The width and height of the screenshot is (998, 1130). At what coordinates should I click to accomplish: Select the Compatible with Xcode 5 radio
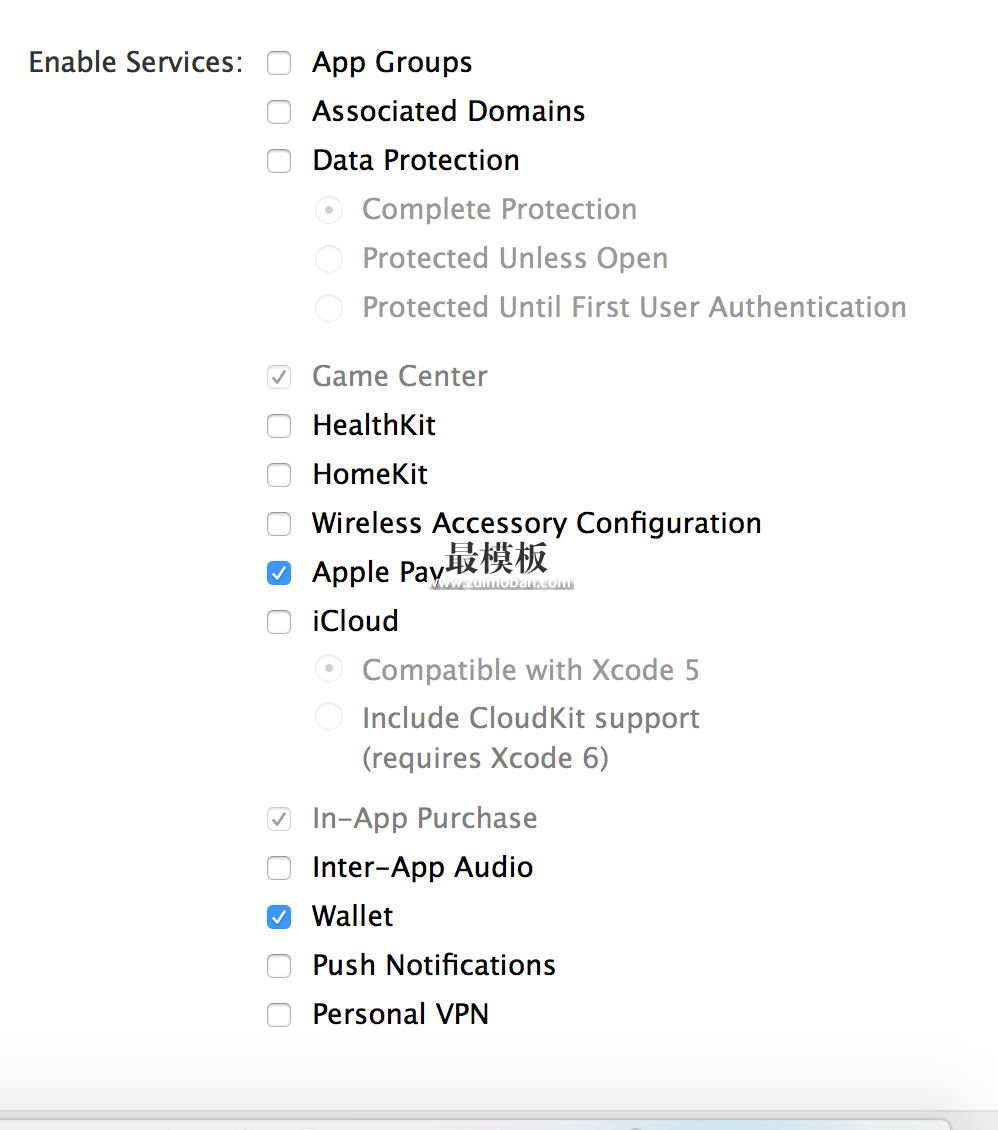[329, 669]
